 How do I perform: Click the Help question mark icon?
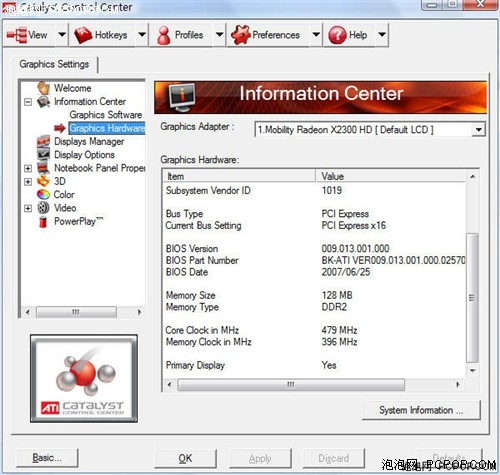point(337,35)
